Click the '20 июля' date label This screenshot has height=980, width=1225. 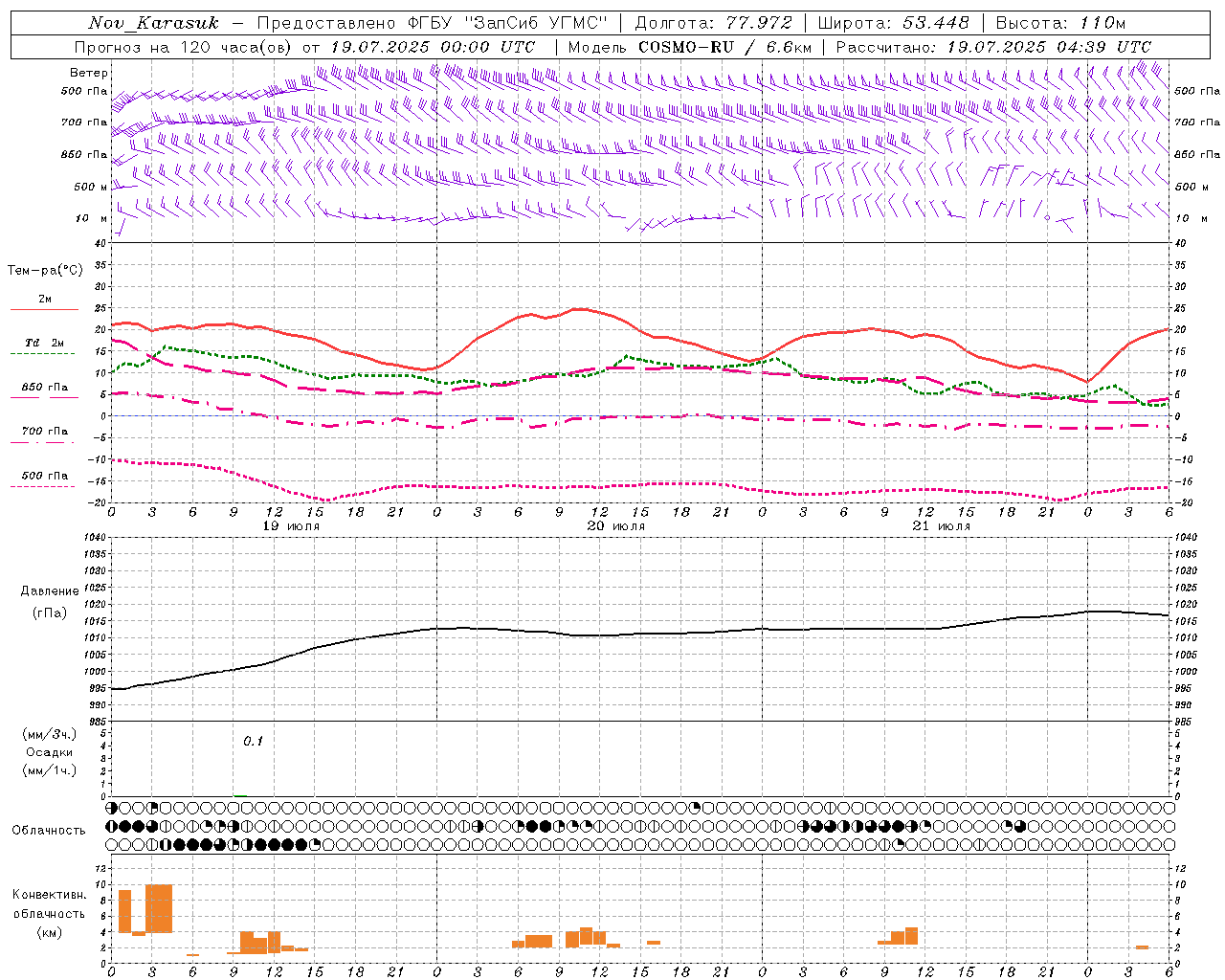[x=616, y=526]
